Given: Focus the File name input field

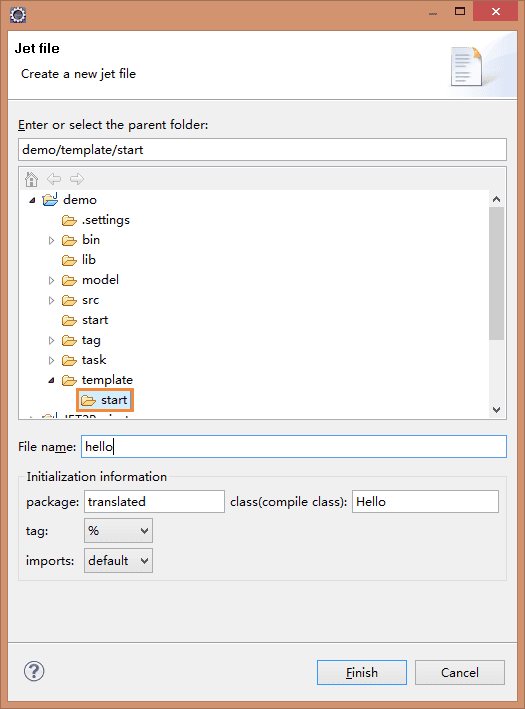Looking at the screenshot, I should 294,446.
